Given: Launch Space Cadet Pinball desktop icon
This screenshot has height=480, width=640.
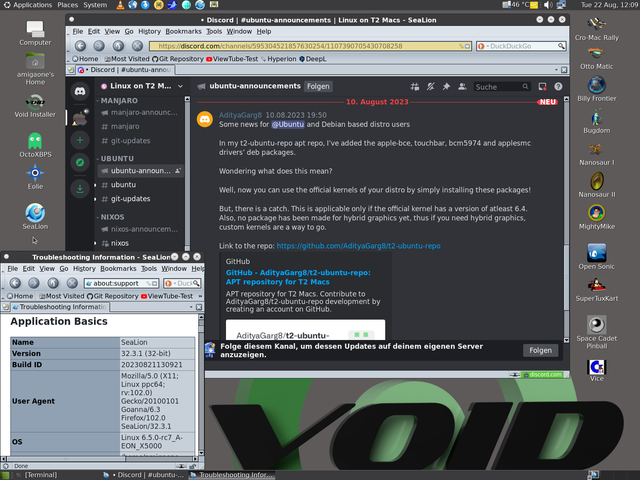Looking at the screenshot, I should (x=596, y=332).
